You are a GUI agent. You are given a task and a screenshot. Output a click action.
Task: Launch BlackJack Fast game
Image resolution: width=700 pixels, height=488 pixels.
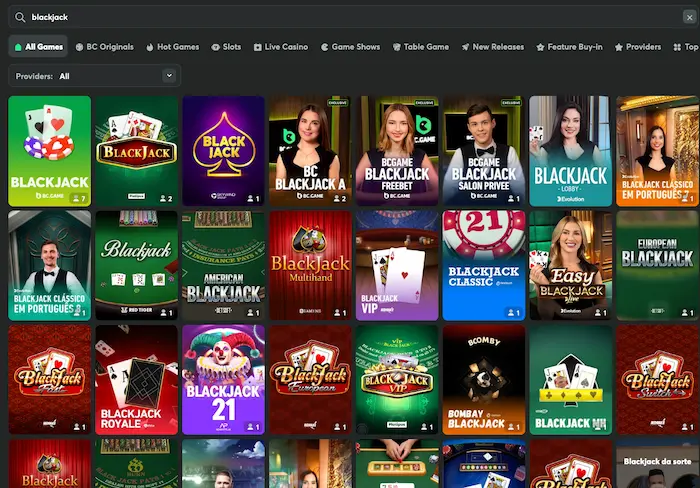(50, 380)
